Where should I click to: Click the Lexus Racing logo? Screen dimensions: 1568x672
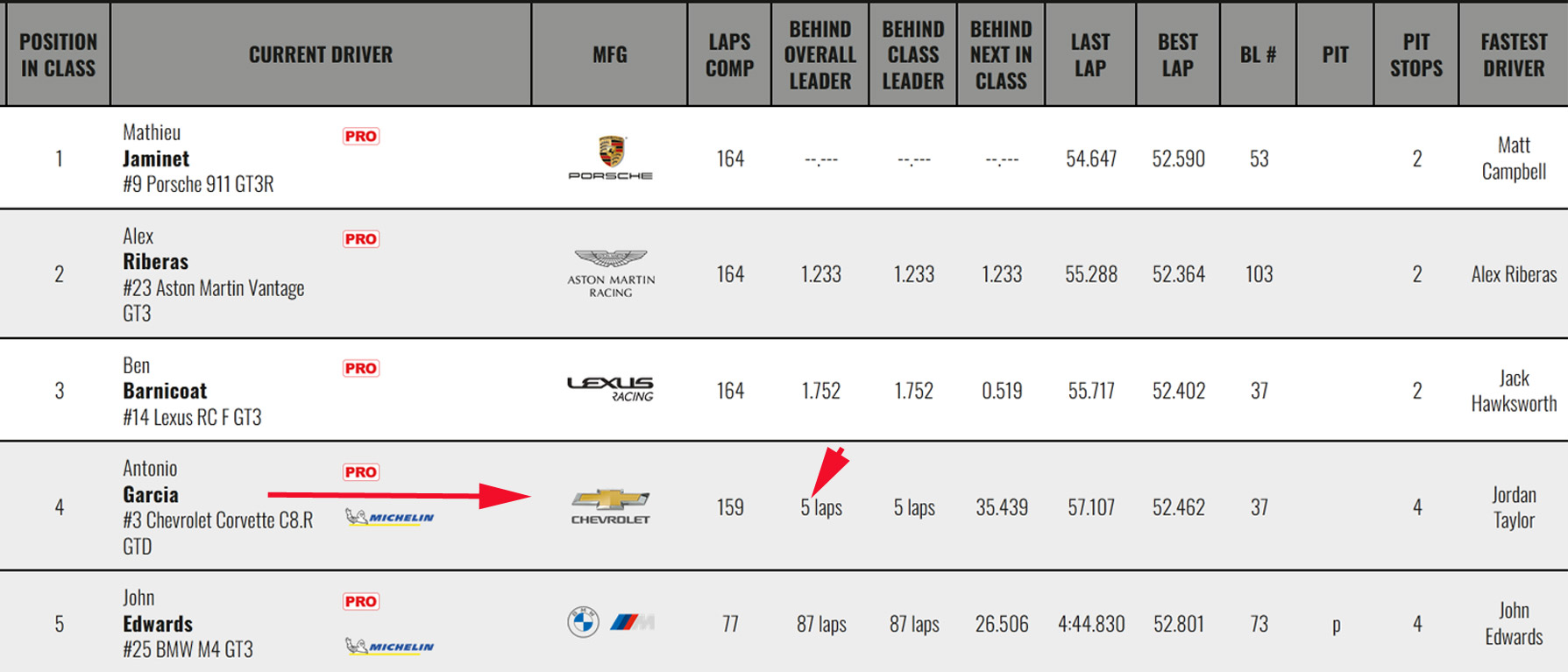pos(611,388)
